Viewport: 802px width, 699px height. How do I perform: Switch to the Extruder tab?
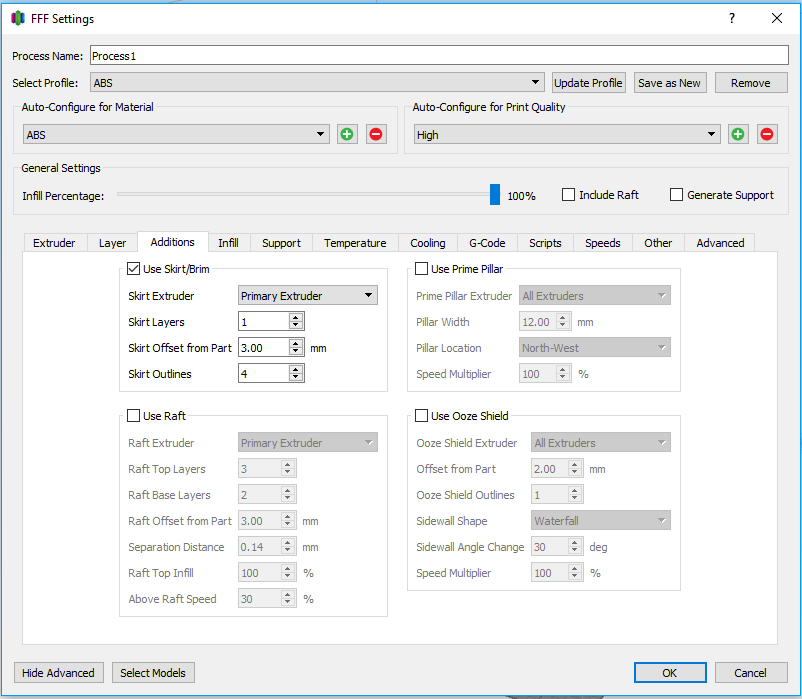click(x=54, y=243)
